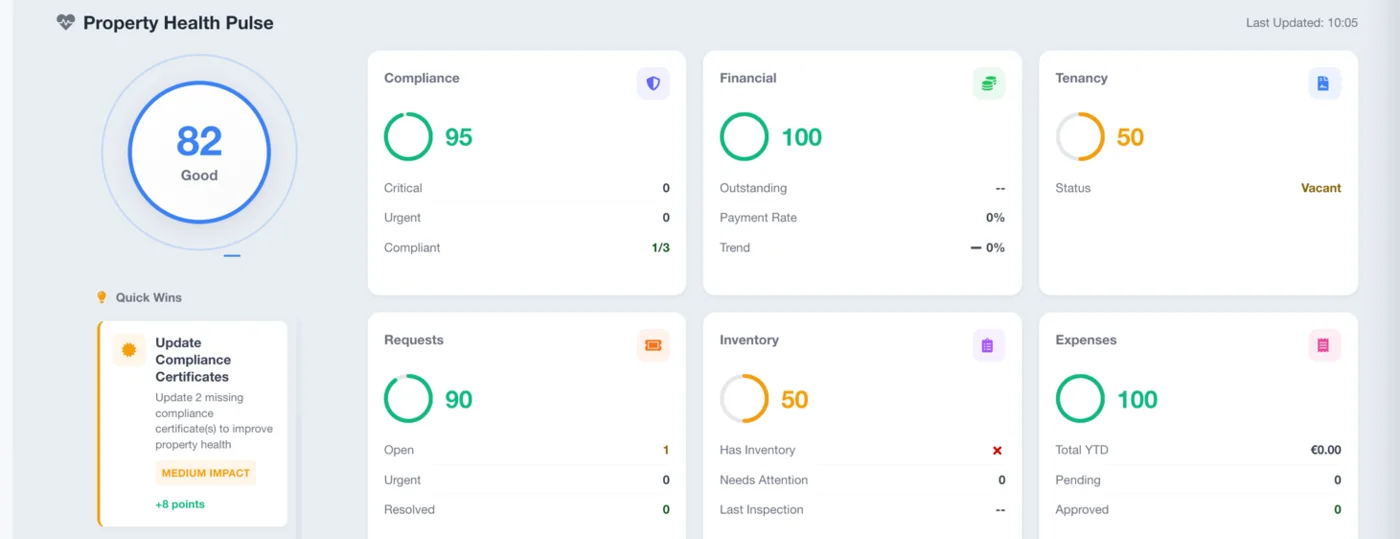Click the Total YTD €0.00 value
The width and height of the screenshot is (1400, 539).
coord(1326,450)
